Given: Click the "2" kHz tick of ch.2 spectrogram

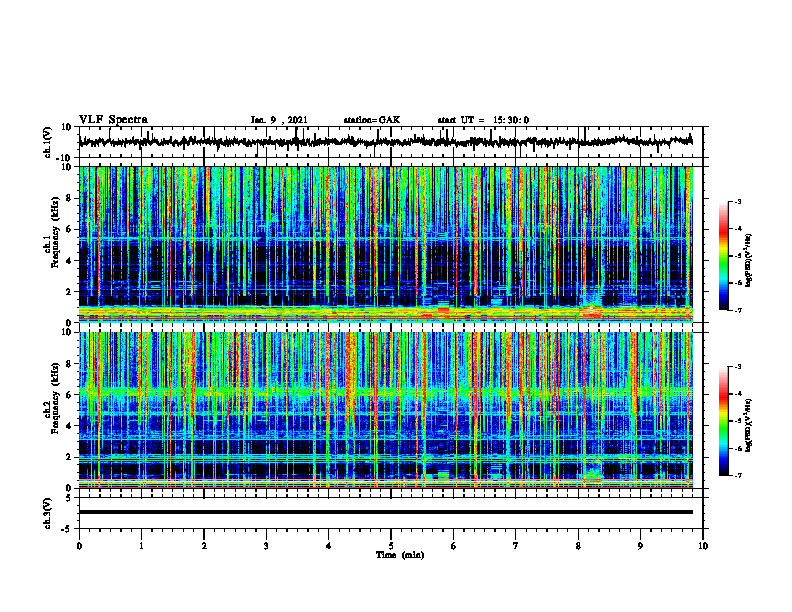Looking at the screenshot, I should tap(70, 457).
